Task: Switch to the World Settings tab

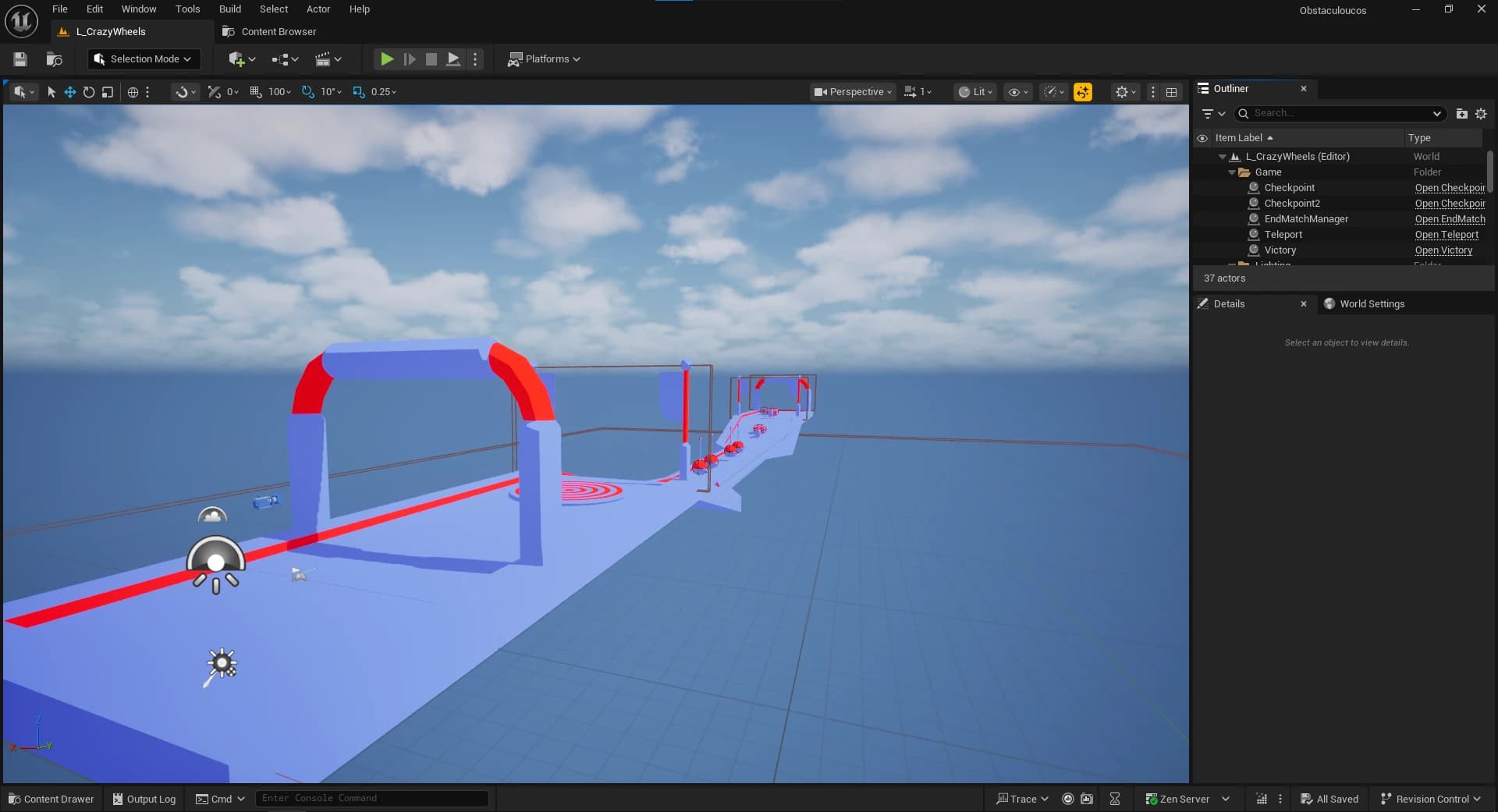Action: (1371, 304)
